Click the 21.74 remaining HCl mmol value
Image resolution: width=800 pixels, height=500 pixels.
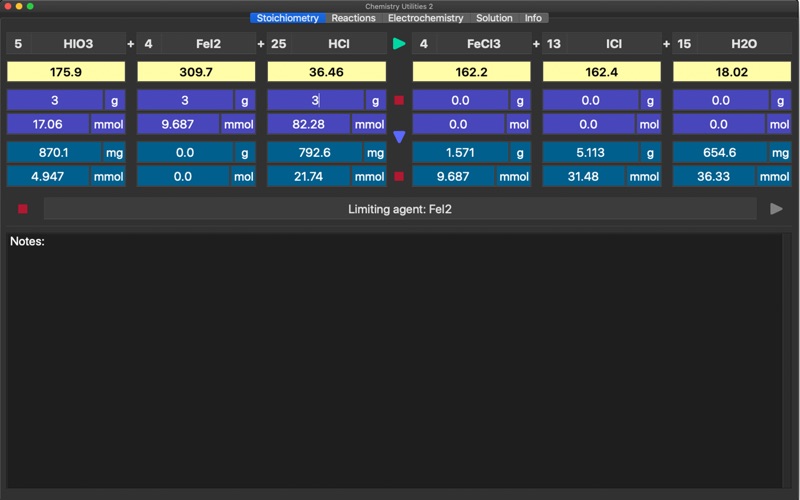click(309, 177)
